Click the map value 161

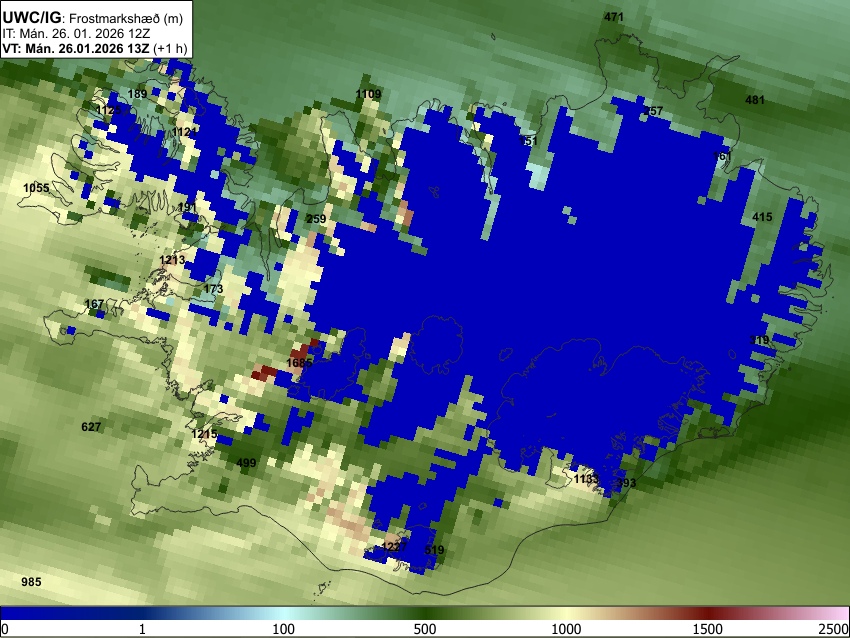(722, 156)
